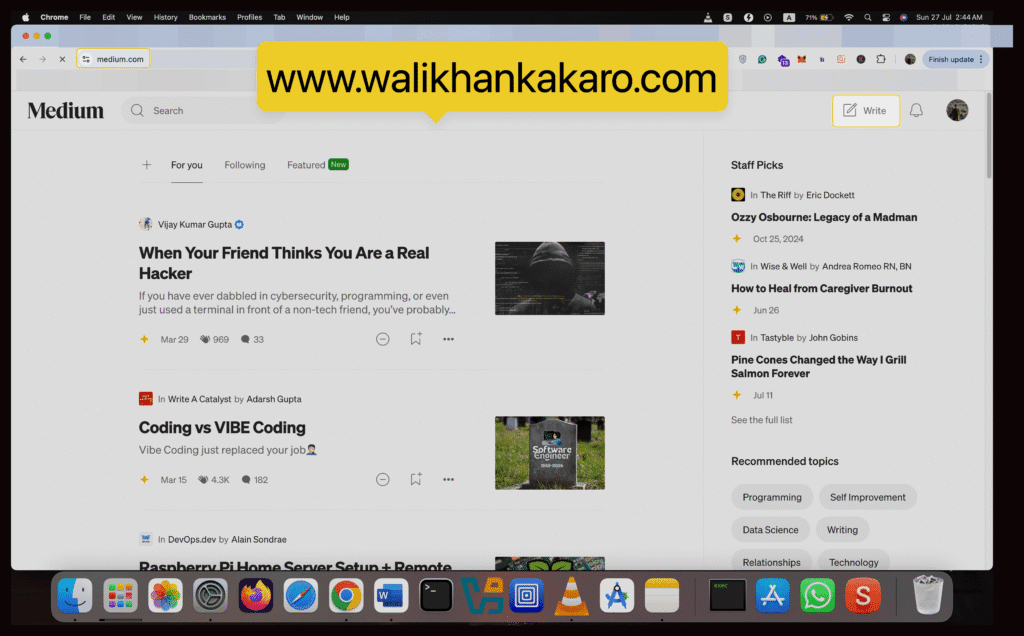The height and width of the screenshot is (636, 1024).
Task: Open The Riff publication link
Action: [x=775, y=195]
